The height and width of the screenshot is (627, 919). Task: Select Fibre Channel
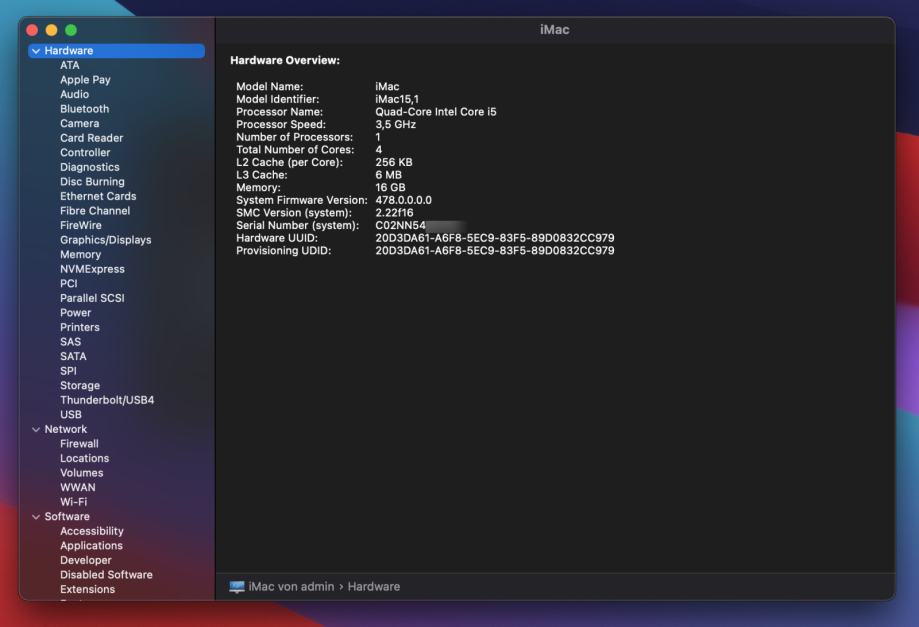95,211
